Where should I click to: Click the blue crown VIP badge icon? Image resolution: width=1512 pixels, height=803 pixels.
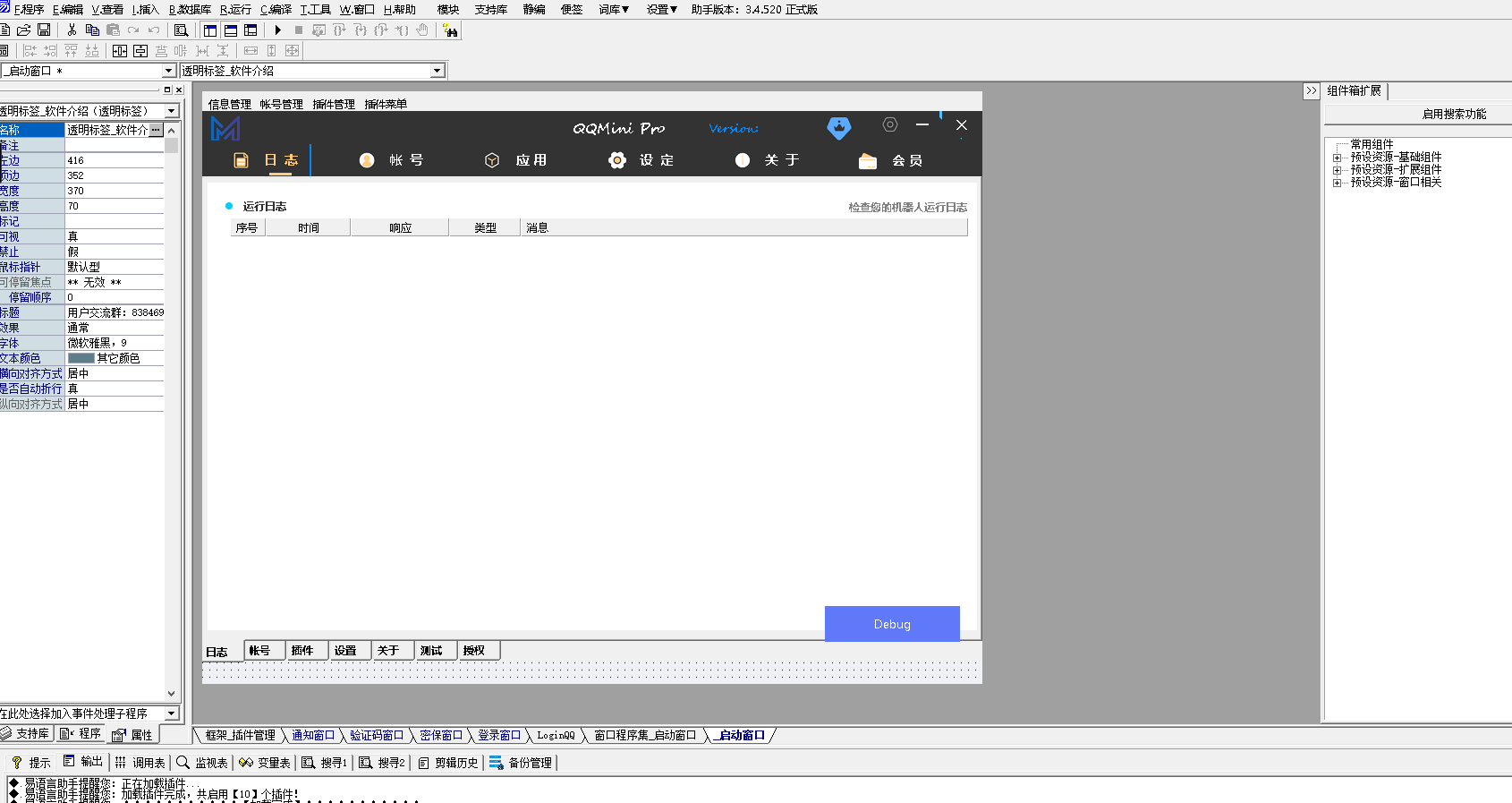pos(838,128)
